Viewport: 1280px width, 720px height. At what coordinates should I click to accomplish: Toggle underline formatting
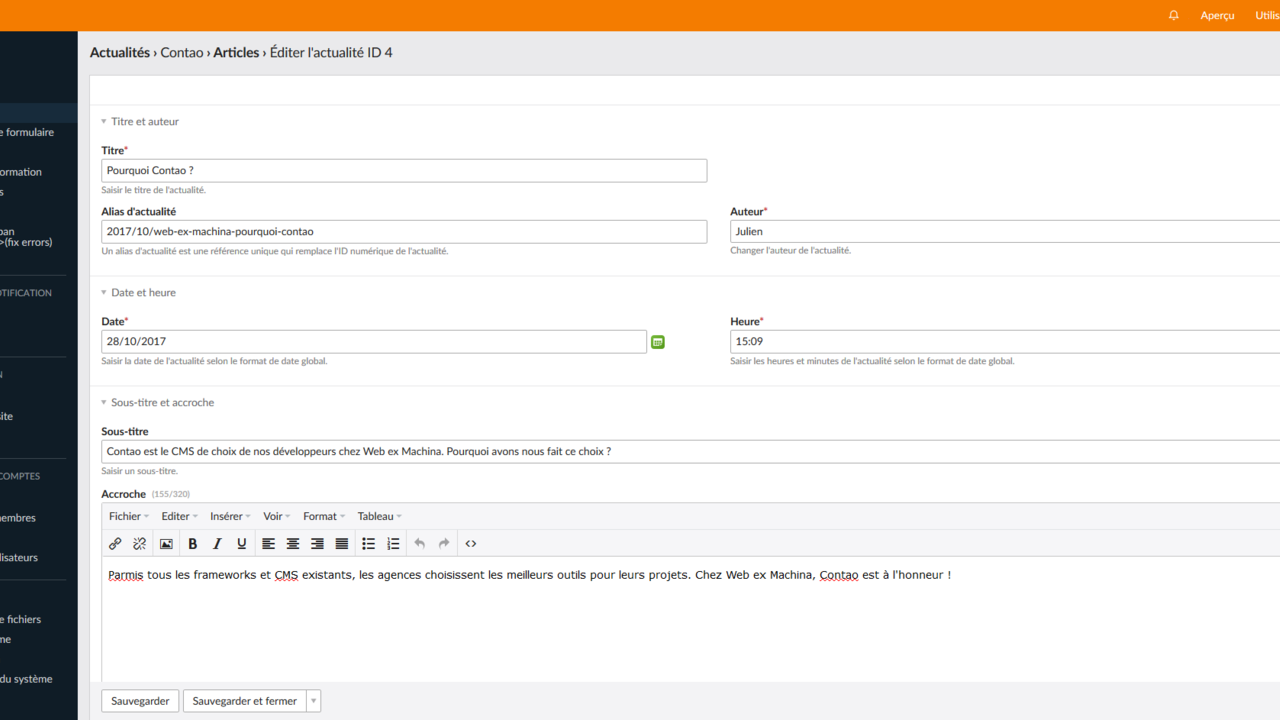pyautogui.click(x=241, y=544)
